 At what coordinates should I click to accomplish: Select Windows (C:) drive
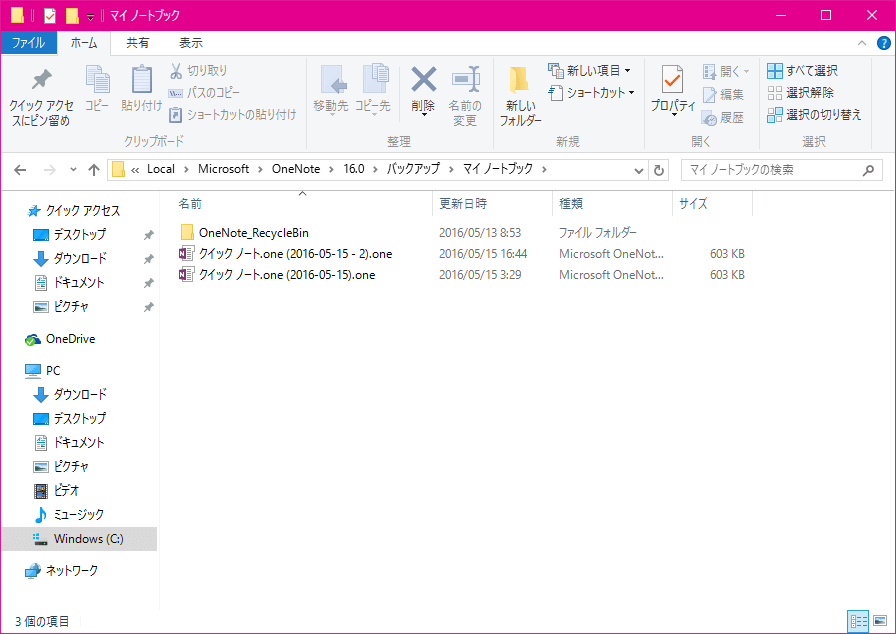point(79,539)
